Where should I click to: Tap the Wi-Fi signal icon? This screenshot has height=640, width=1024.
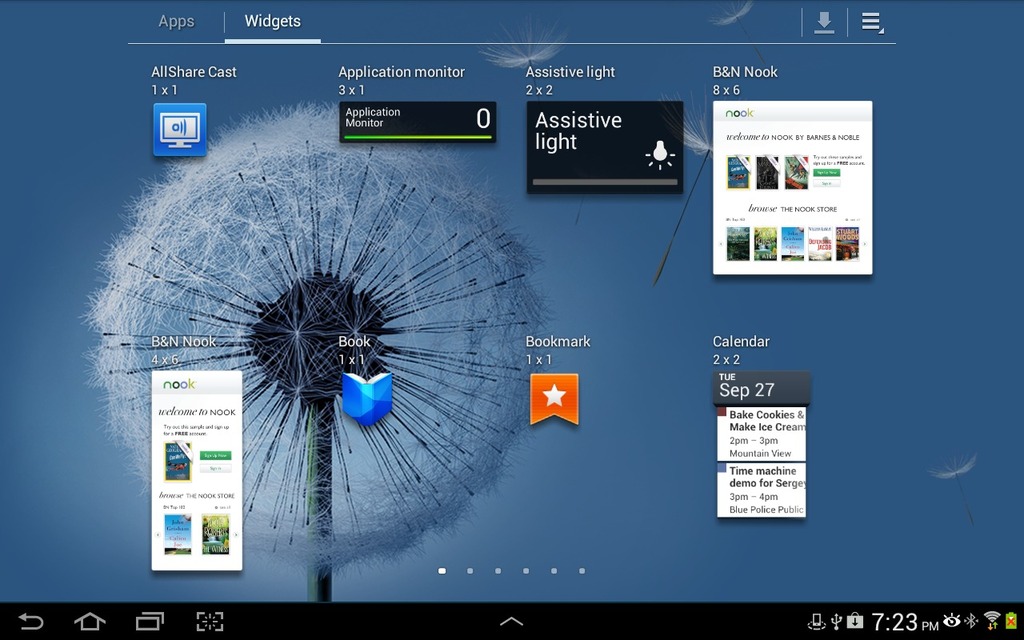click(993, 620)
